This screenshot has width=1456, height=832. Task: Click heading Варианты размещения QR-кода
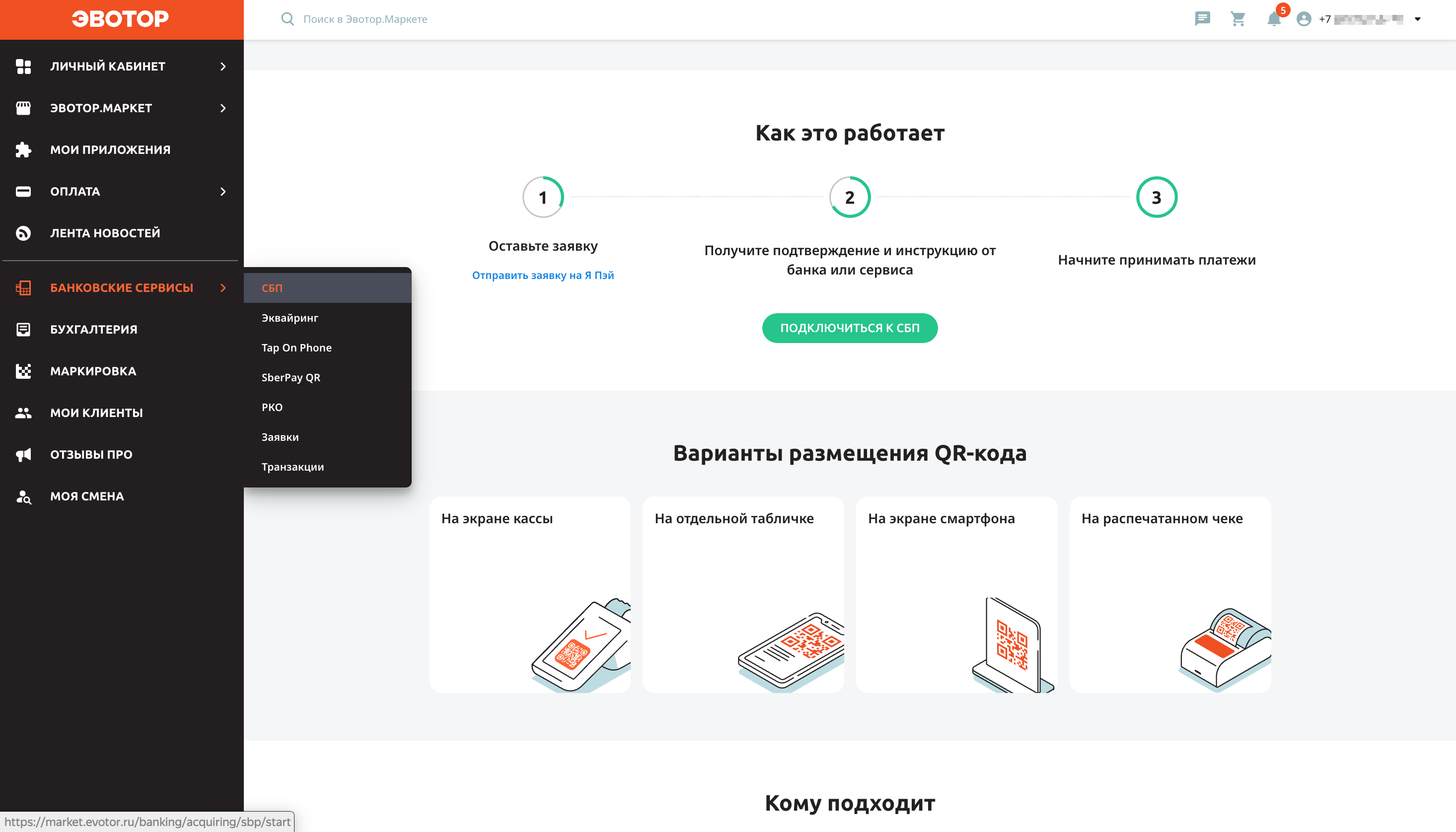coord(850,453)
